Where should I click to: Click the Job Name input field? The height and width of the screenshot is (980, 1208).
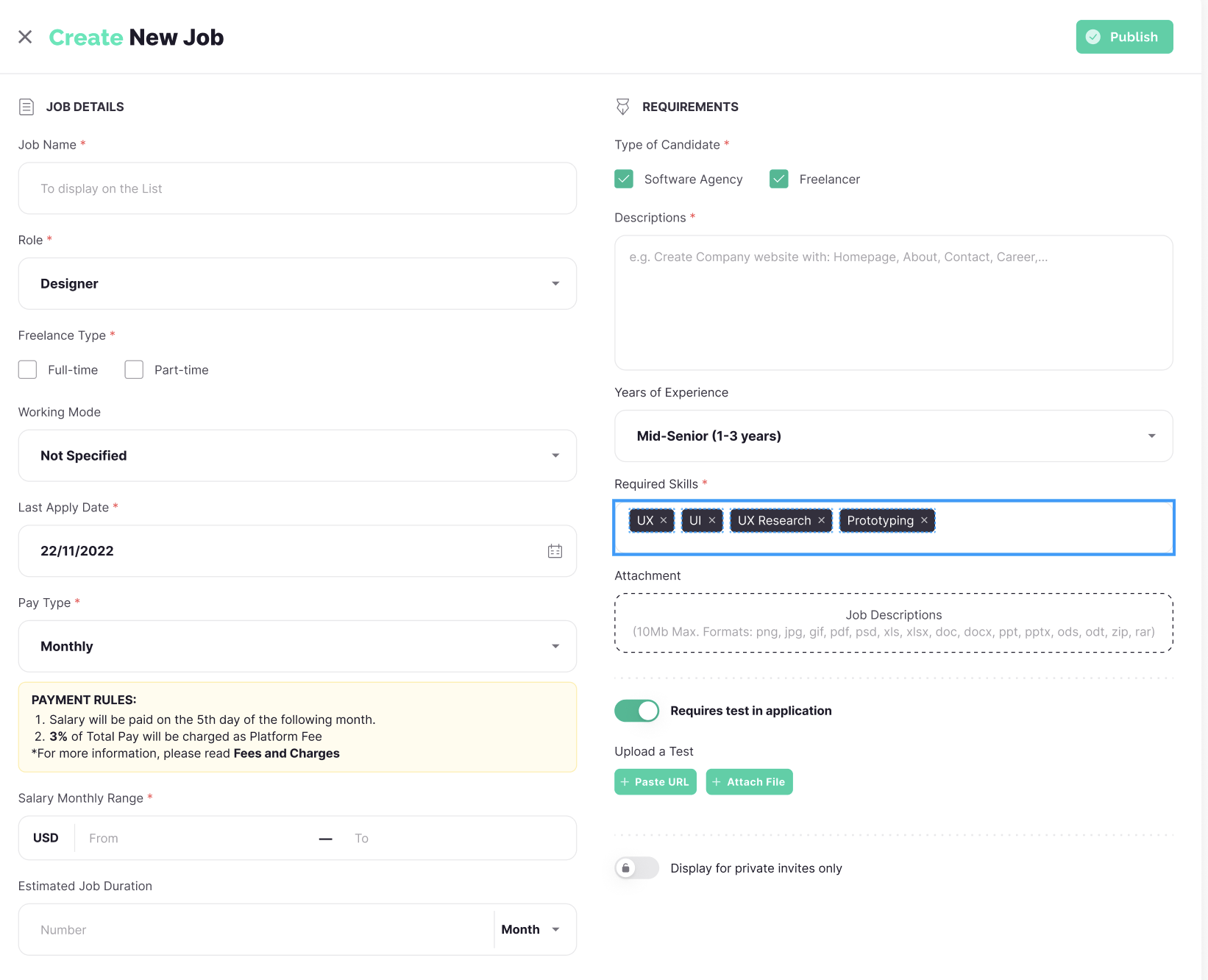coord(297,188)
